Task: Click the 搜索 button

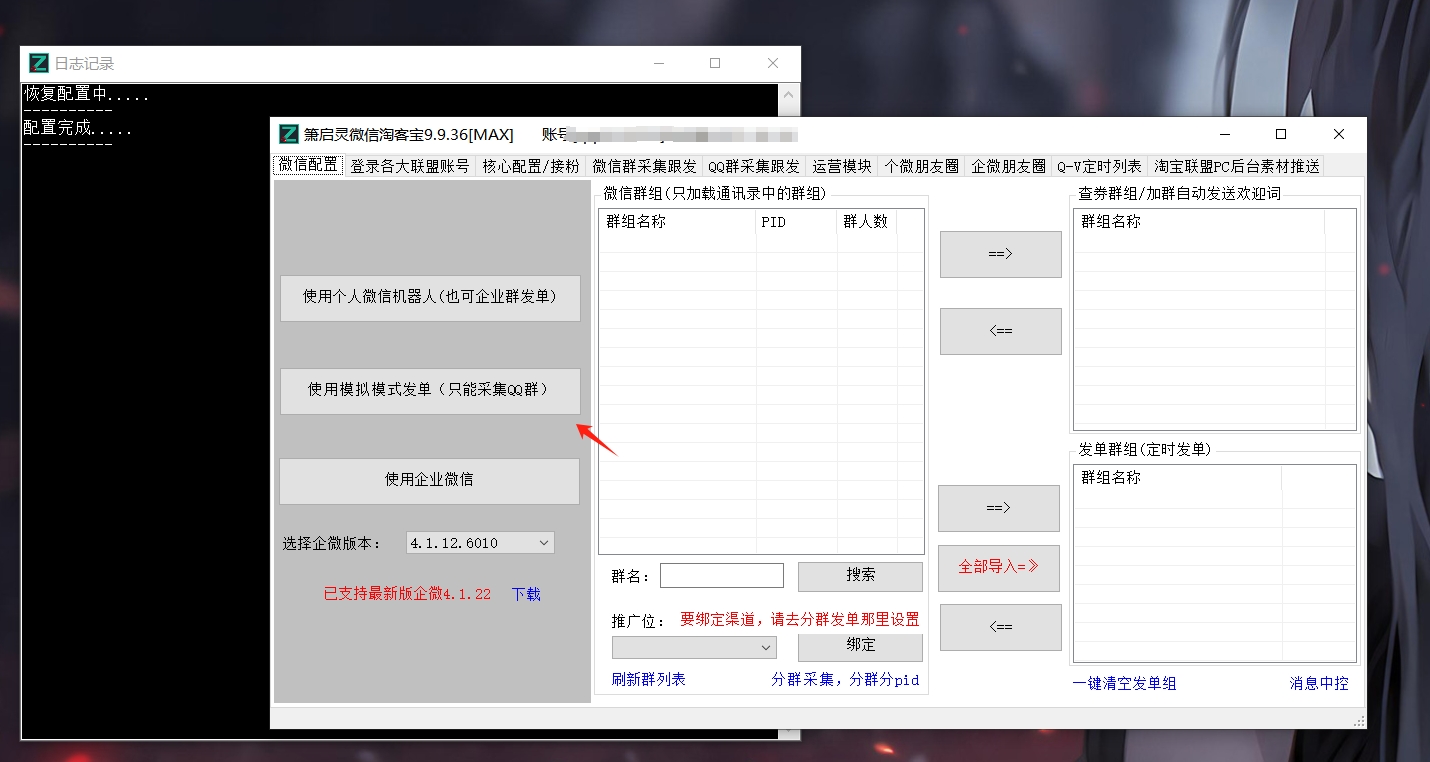Action: tap(860, 576)
